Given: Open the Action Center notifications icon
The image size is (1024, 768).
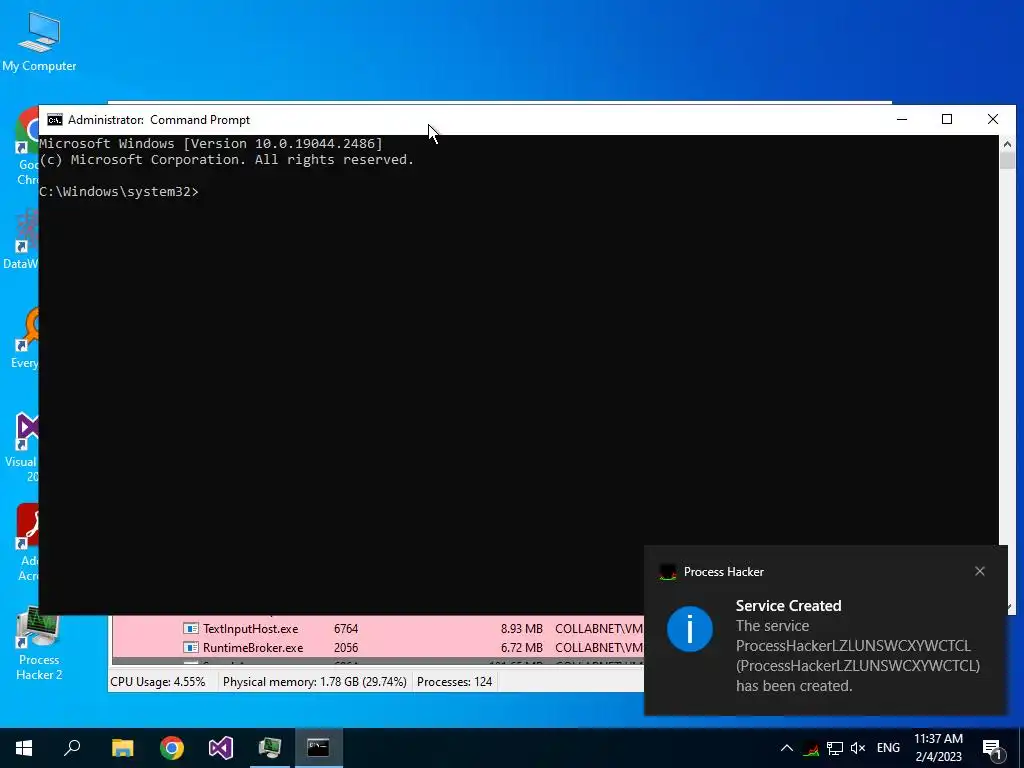Looking at the screenshot, I should pos(992,749).
